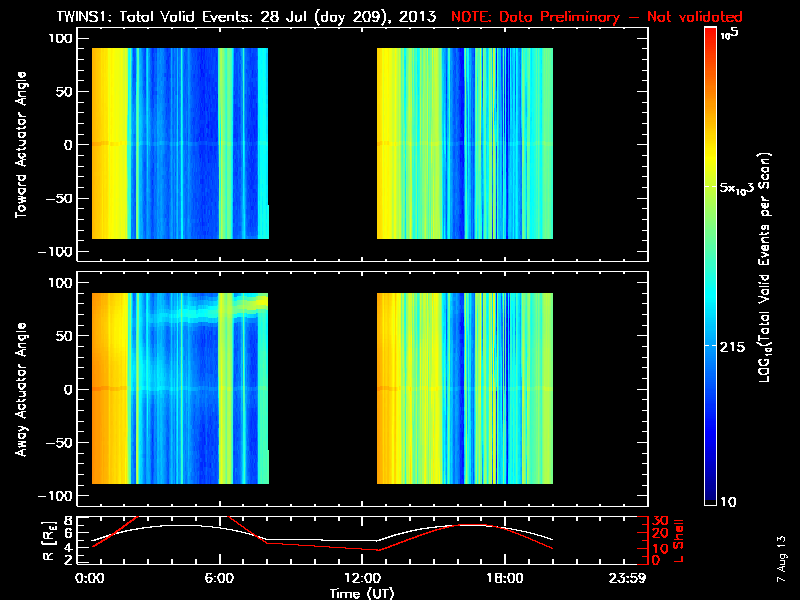The width and height of the screenshot is (800, 600).
Task: Click the morning data block in Away panel
Action: [180, 388]
